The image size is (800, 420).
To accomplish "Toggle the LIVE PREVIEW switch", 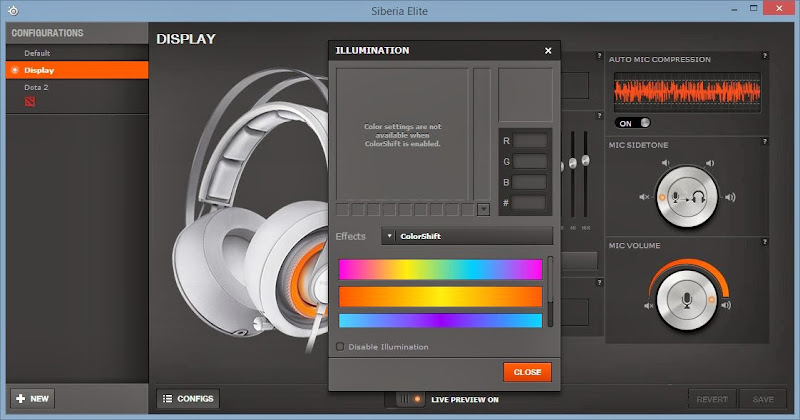I will click(x=410, y=399).
